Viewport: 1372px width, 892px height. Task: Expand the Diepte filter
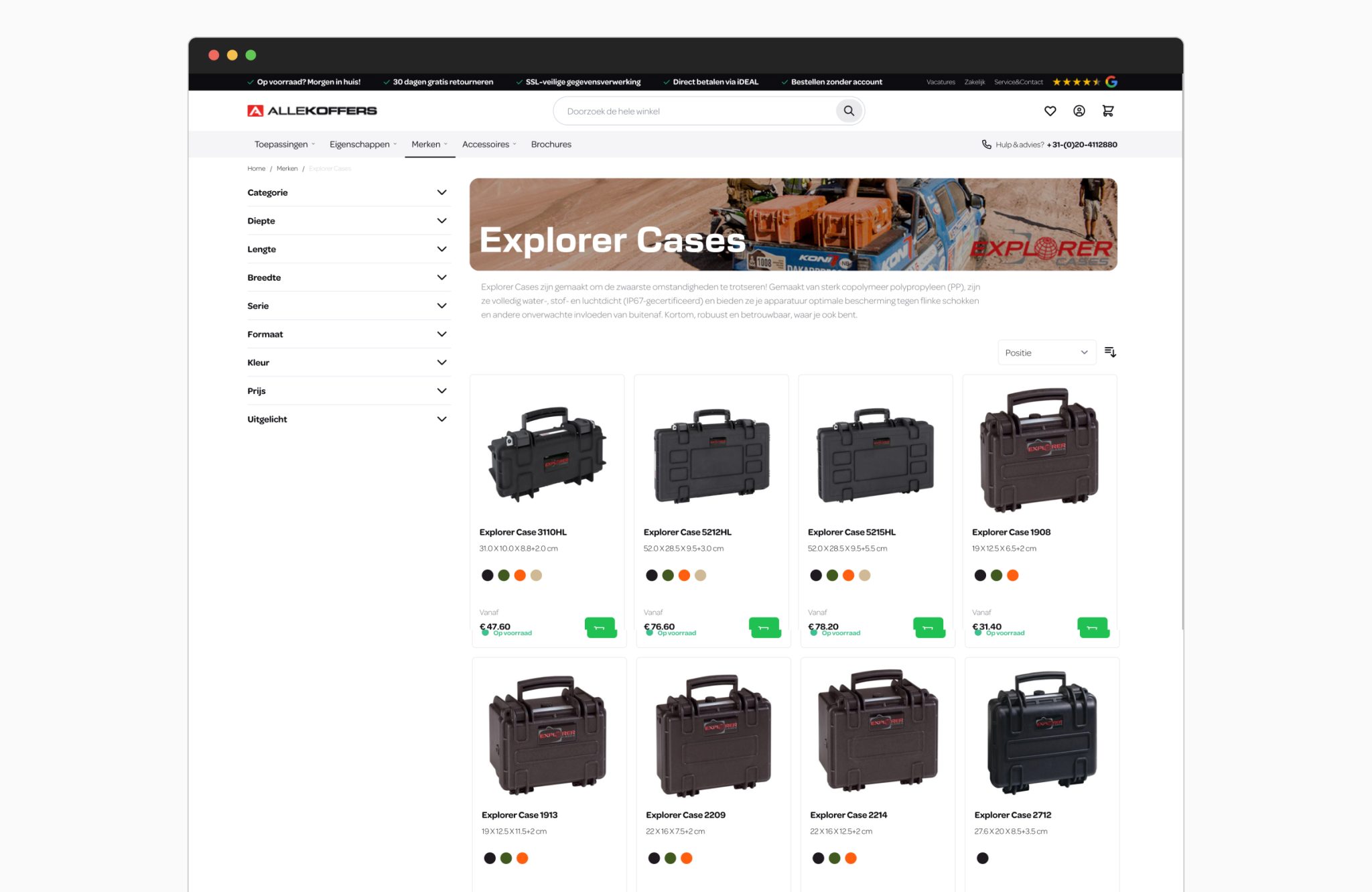(349, 220)
